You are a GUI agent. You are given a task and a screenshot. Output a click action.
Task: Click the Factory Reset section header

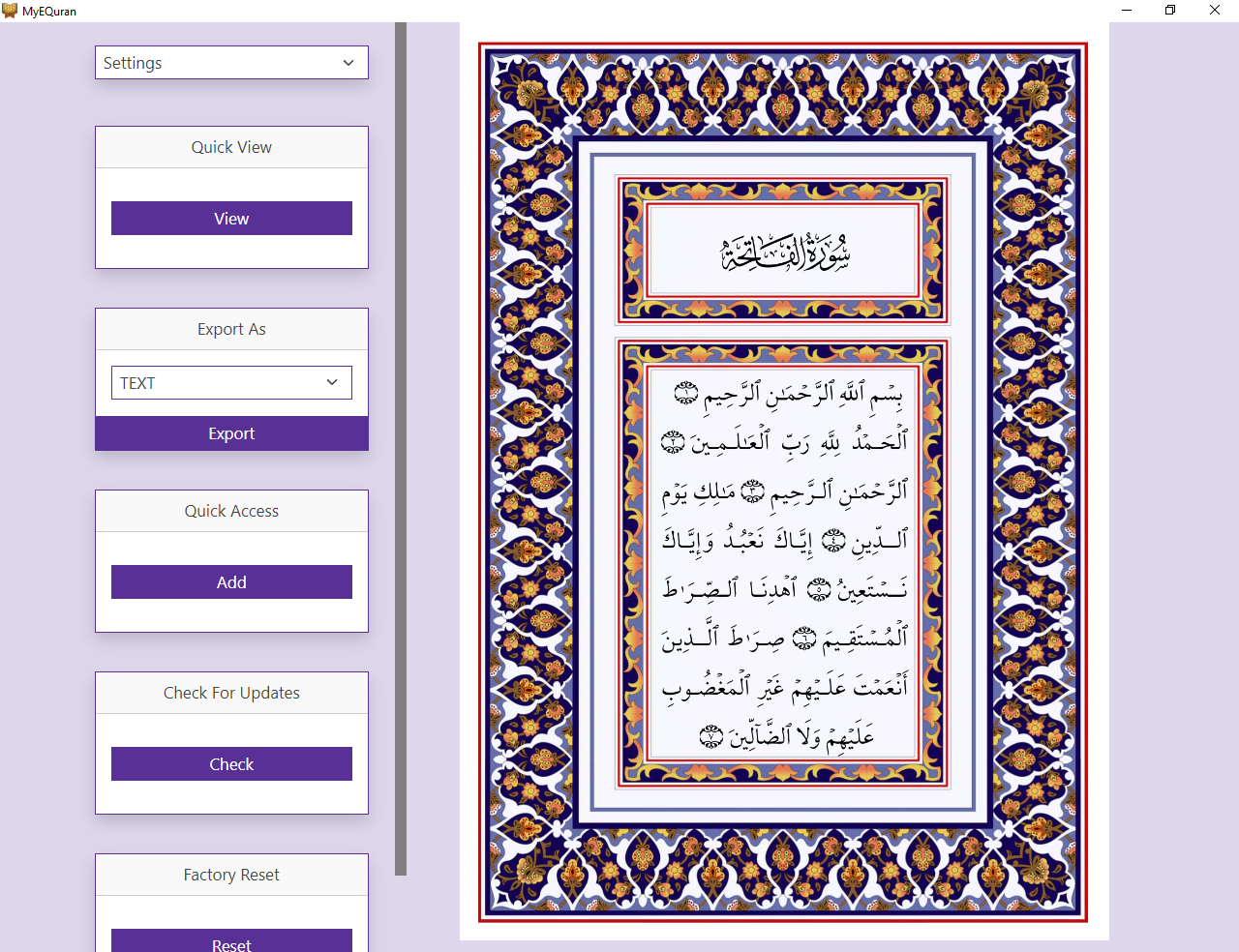(231, 874)
